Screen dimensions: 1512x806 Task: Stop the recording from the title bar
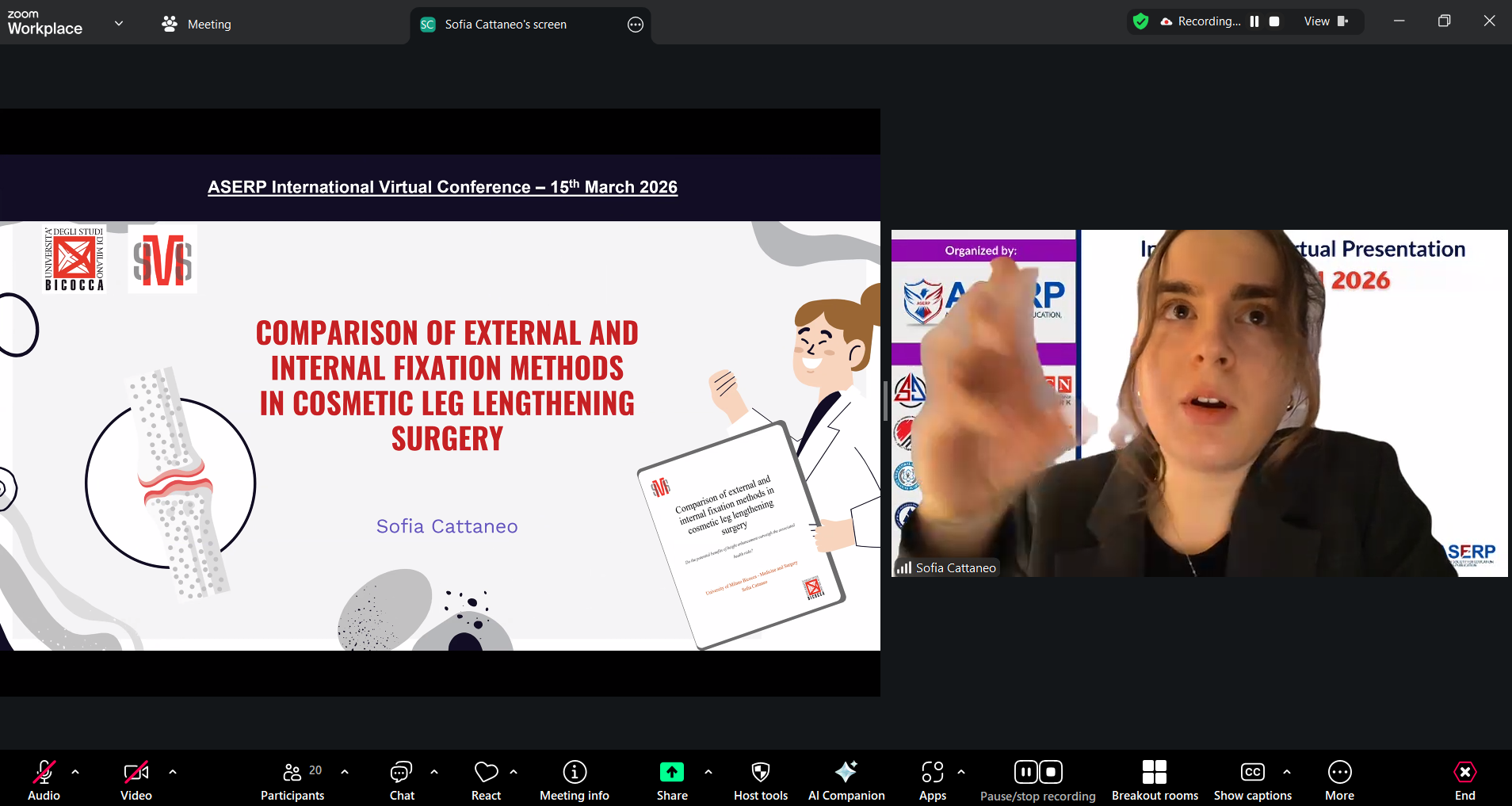coord(1273,21)
